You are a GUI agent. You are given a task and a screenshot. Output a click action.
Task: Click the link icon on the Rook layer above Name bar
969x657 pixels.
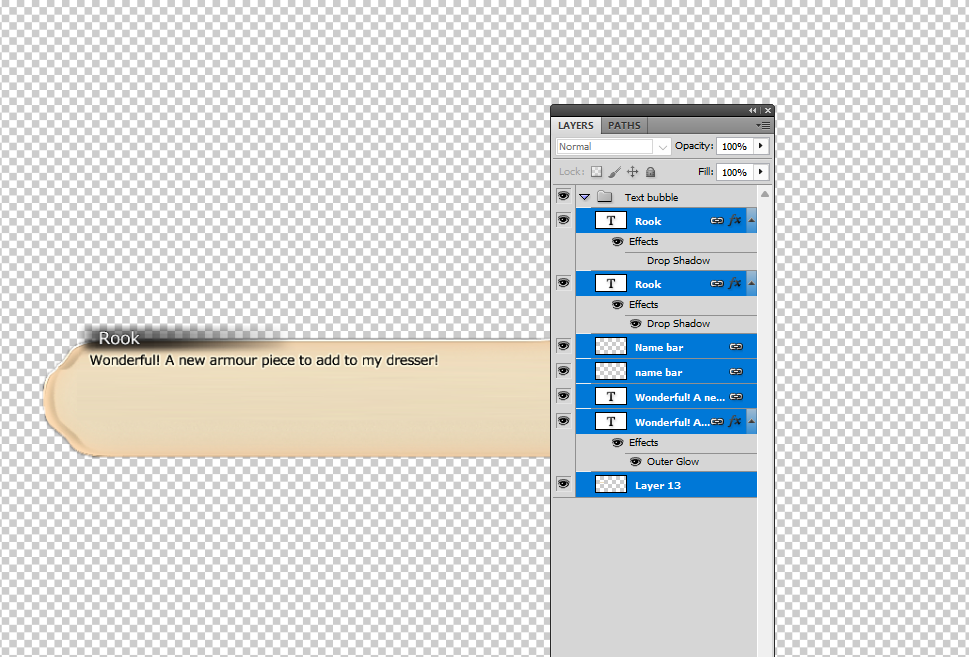click(x=717, y=284)
